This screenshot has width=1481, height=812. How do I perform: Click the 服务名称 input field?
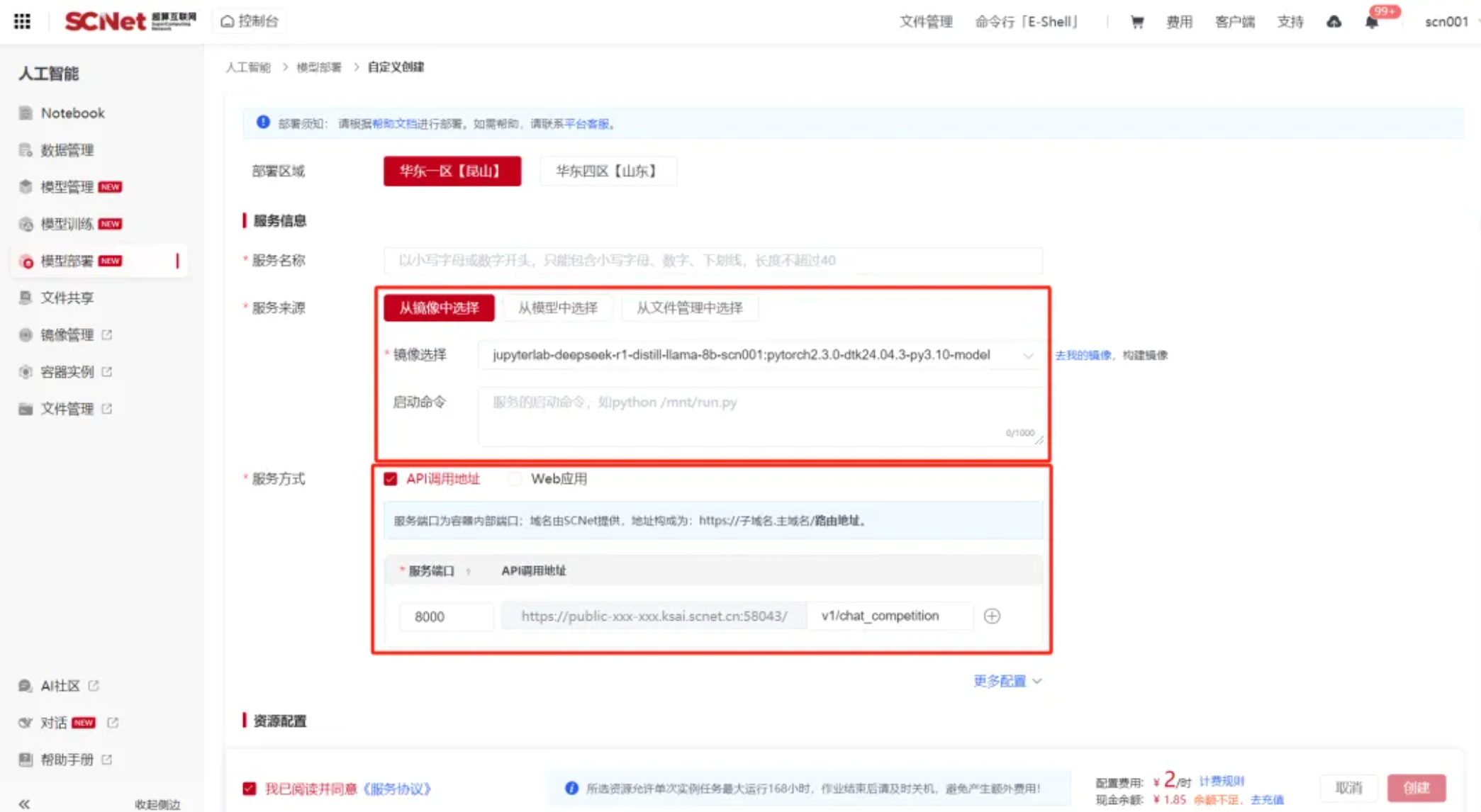point(712,261)
